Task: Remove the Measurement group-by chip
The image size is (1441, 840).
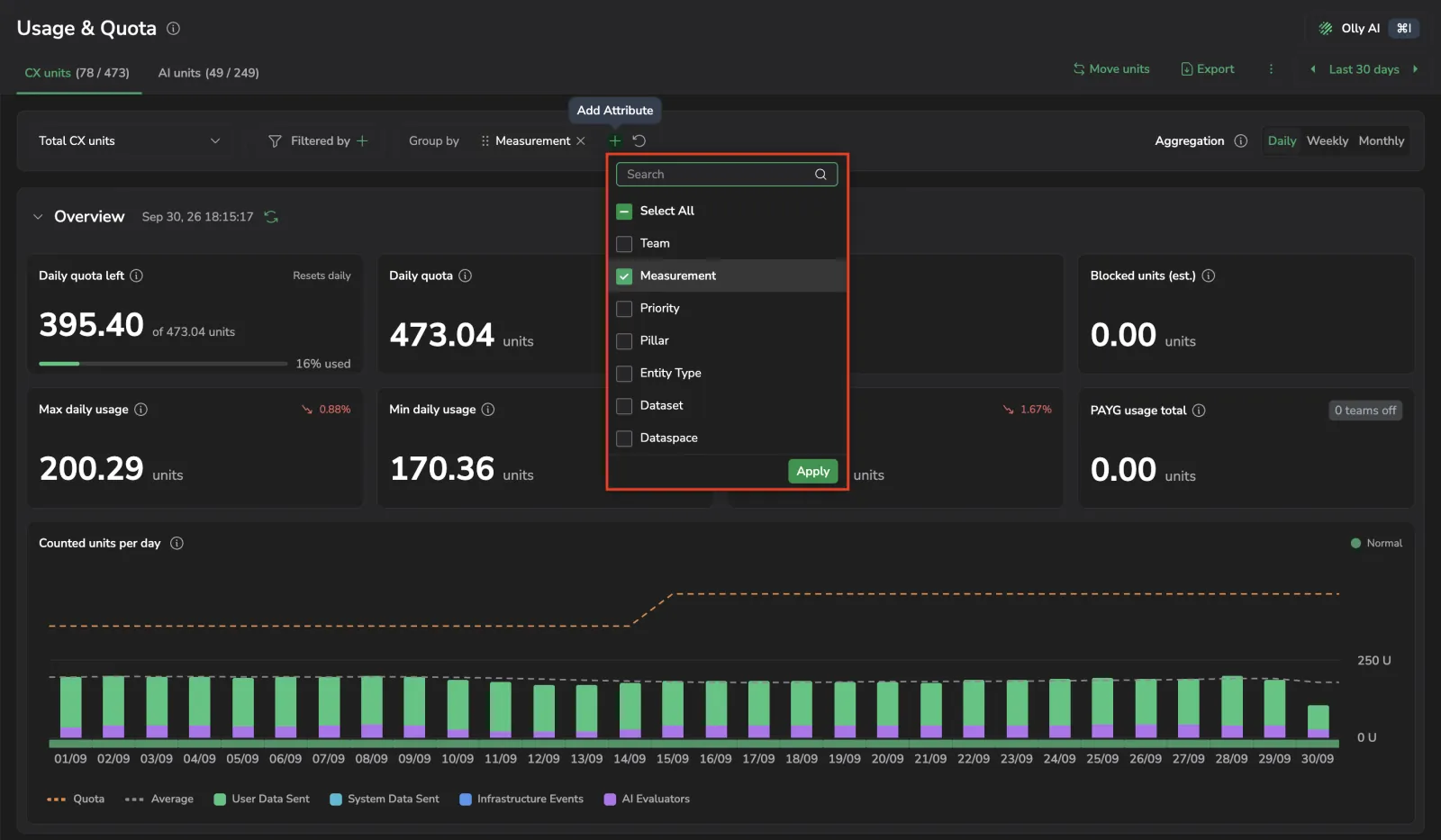Action: click(581, 141)
